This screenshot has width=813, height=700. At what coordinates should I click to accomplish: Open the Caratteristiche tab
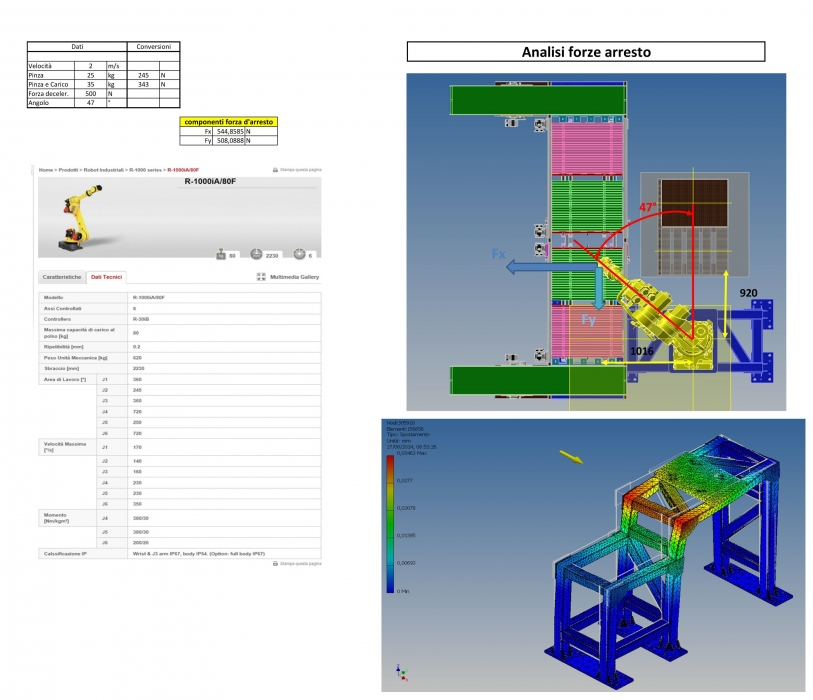pos(60,277)
